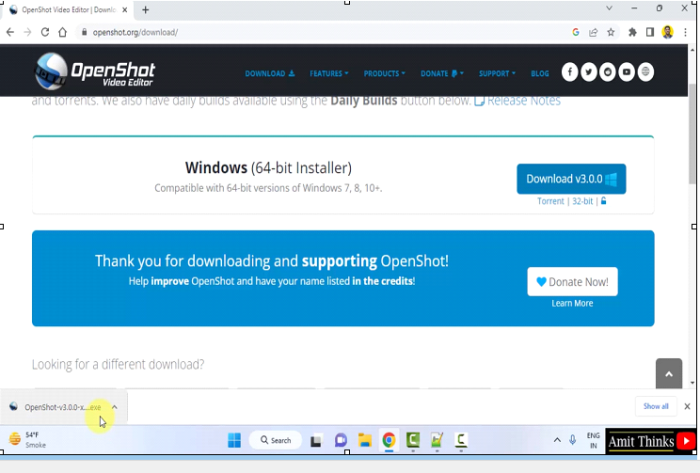Show hidden system tray icons
This screenshot has height=473, width=700.
557,440
